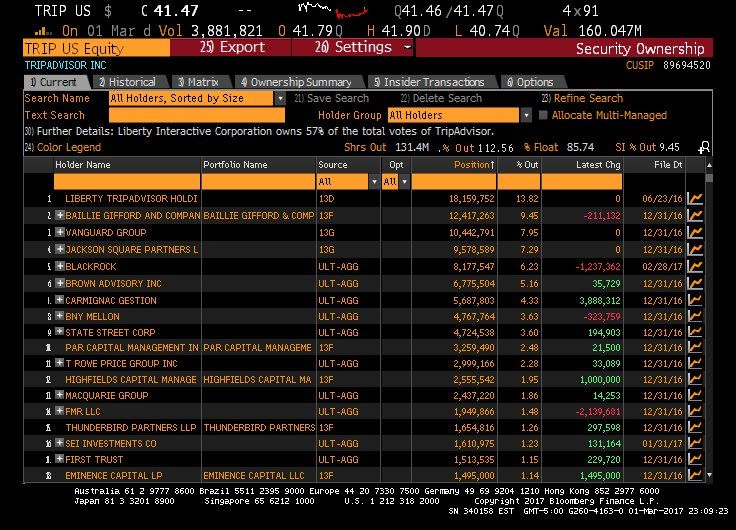Click the Refine Search link

(x=582, y=99)
